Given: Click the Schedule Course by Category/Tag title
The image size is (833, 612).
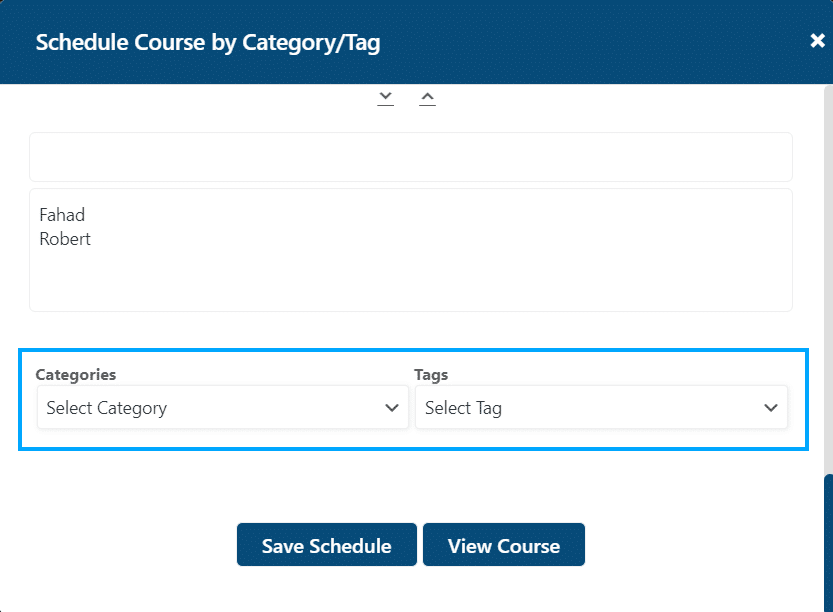Looking at the screenshot, I should [x=208, y=42].
